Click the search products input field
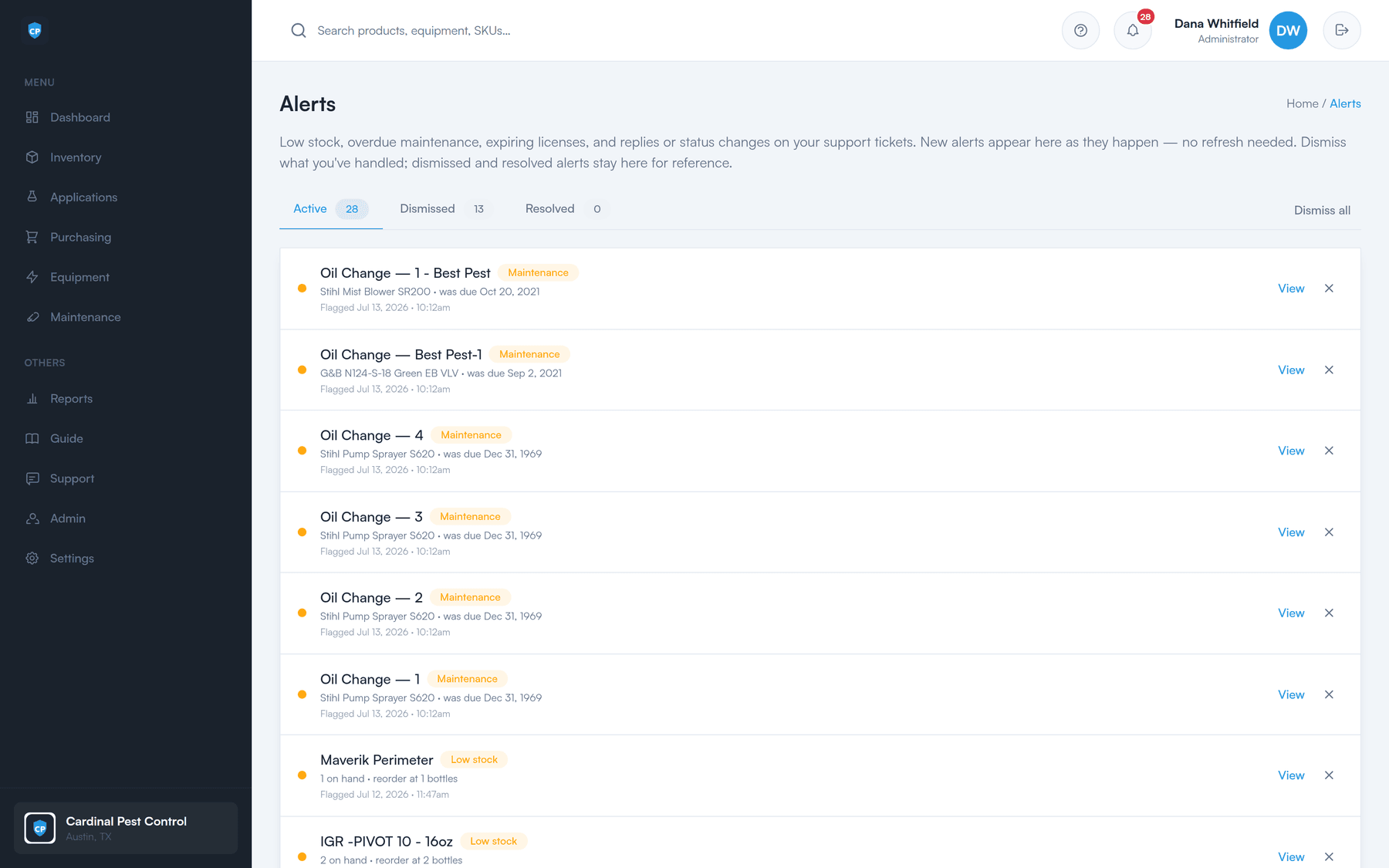 (414, 31)
